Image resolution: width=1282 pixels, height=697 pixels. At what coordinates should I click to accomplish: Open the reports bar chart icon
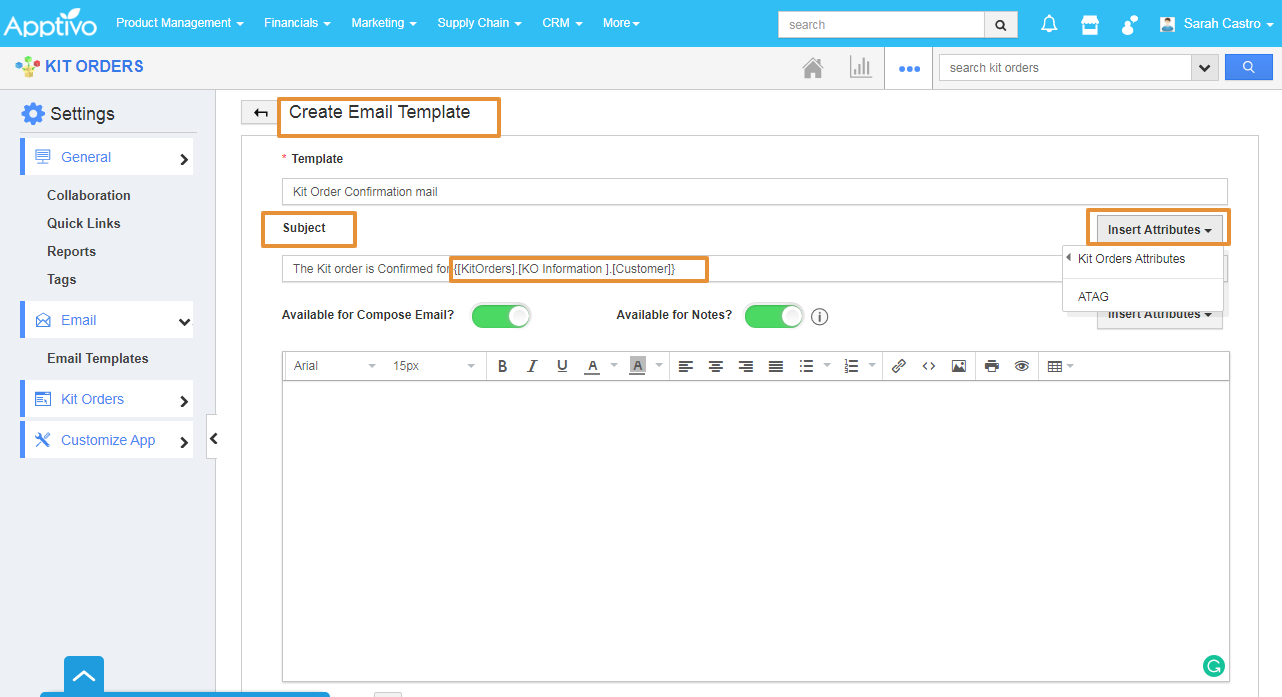click(x=860, y=68)
